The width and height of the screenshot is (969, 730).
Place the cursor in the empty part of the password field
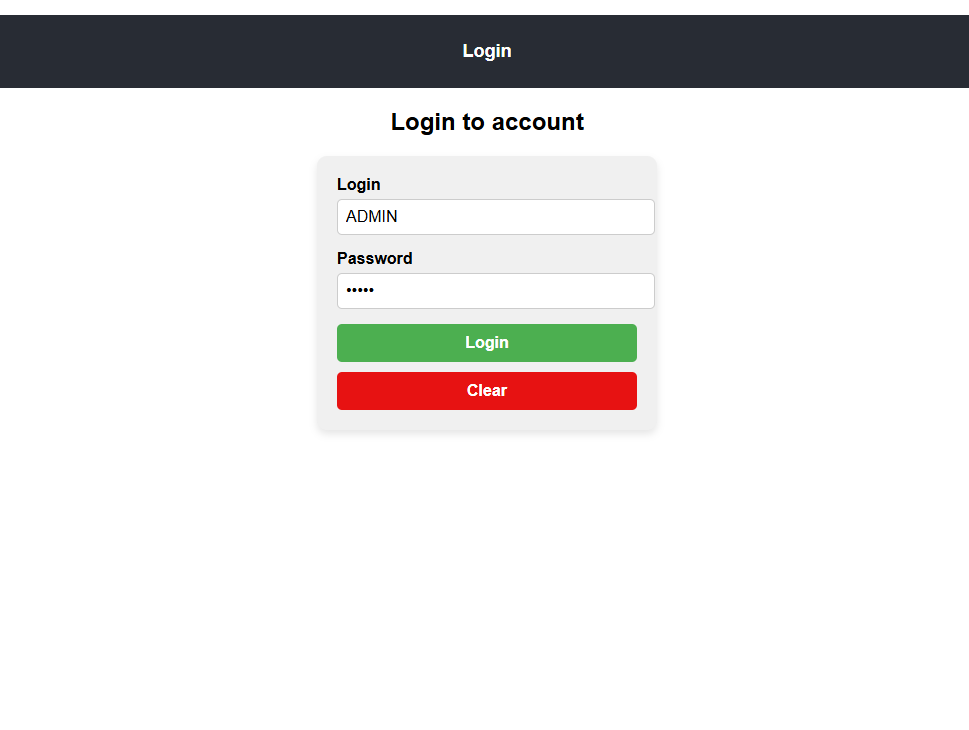coord(513,291)
